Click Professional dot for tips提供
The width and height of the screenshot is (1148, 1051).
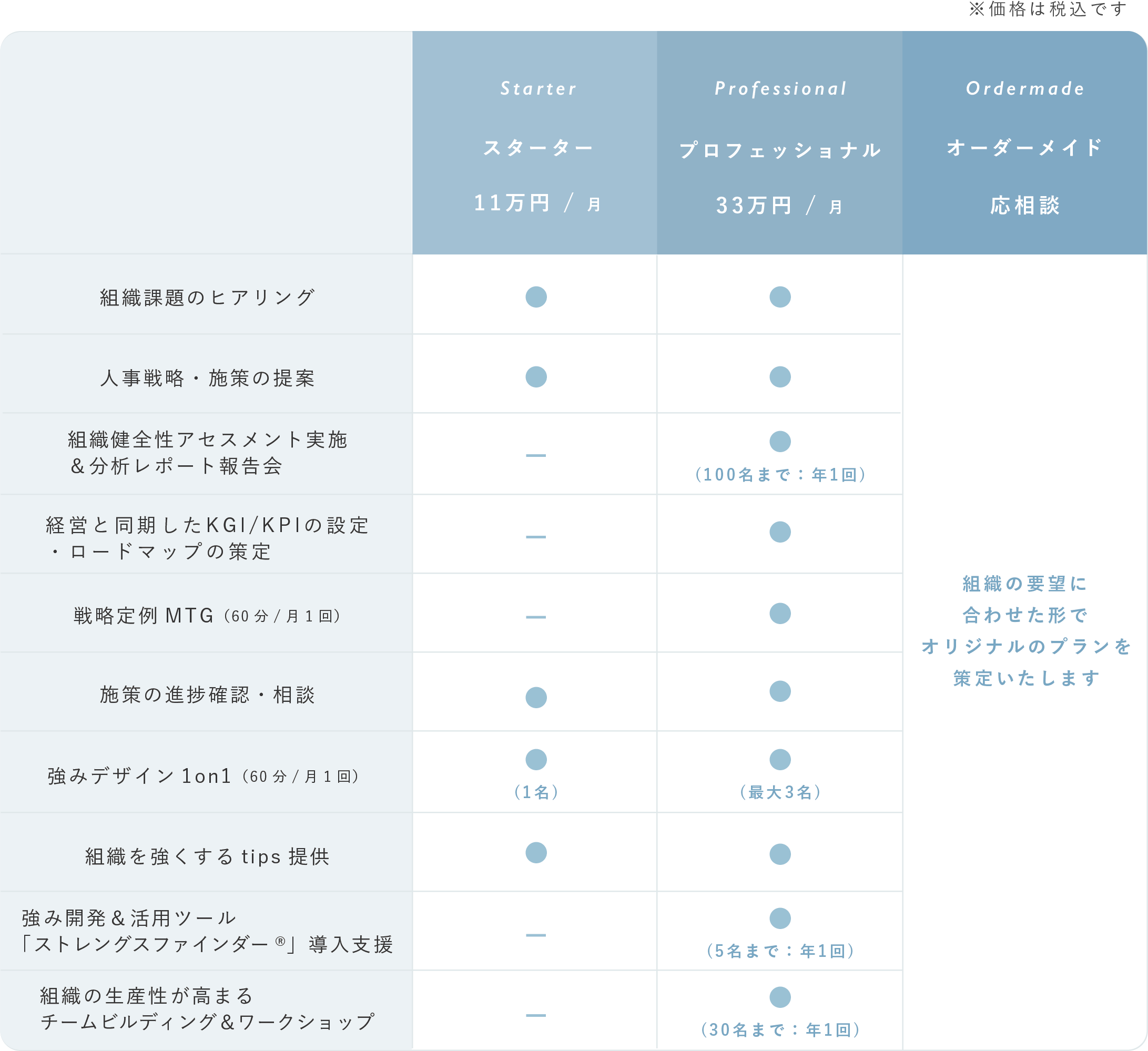[780, 854]
